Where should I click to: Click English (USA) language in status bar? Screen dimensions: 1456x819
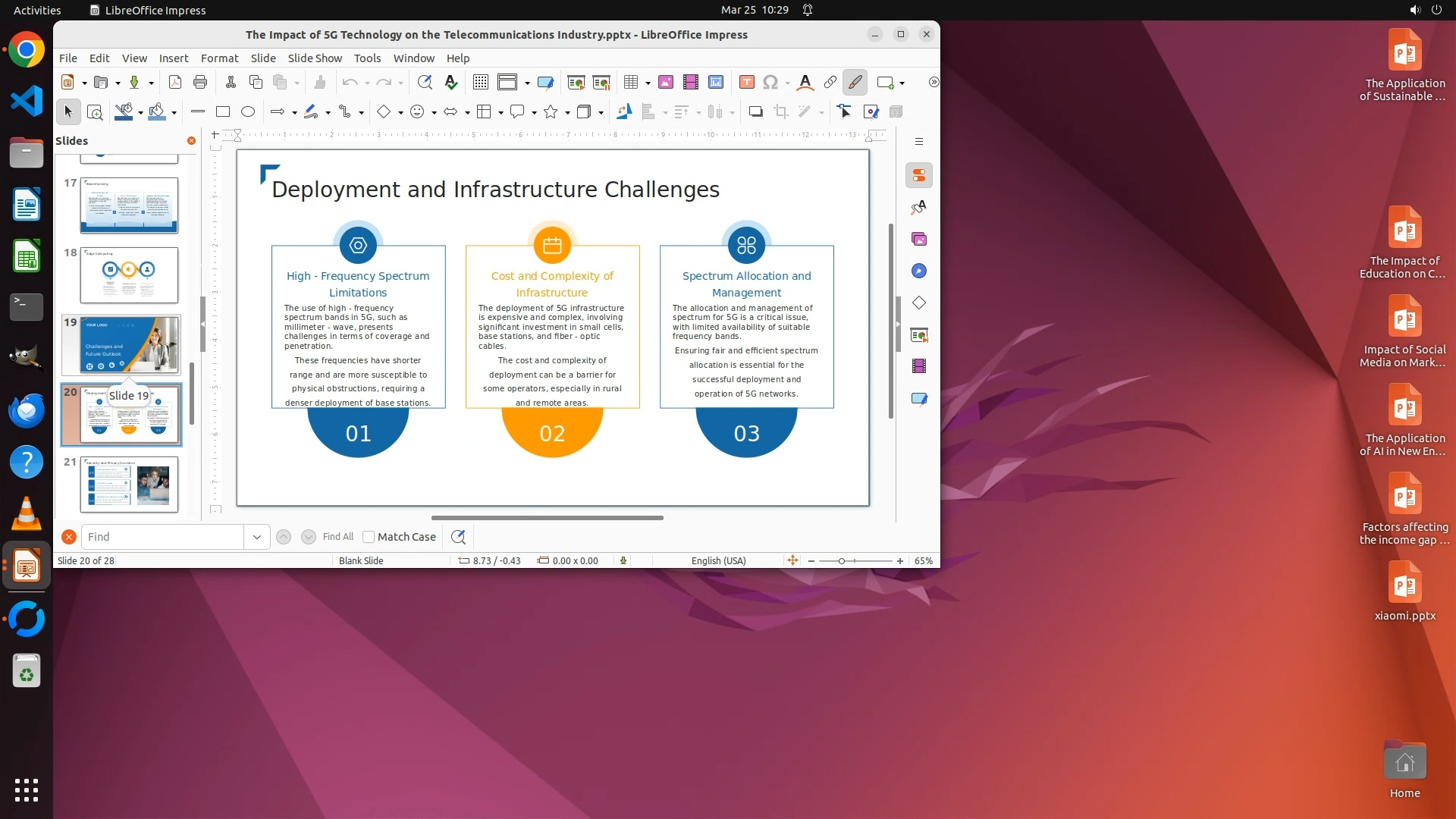[718, 560]
